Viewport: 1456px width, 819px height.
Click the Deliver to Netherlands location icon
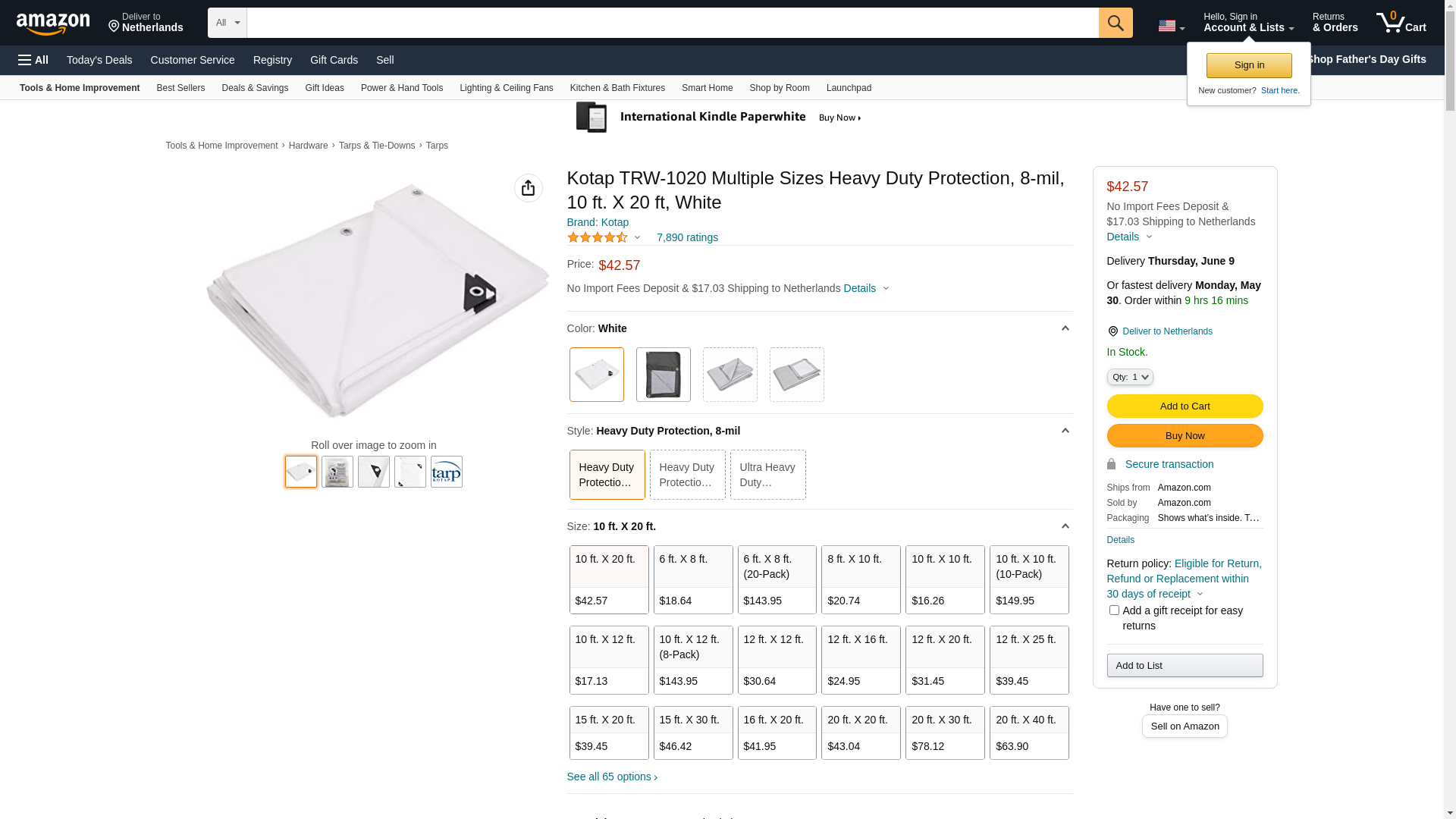[1112, 331]
